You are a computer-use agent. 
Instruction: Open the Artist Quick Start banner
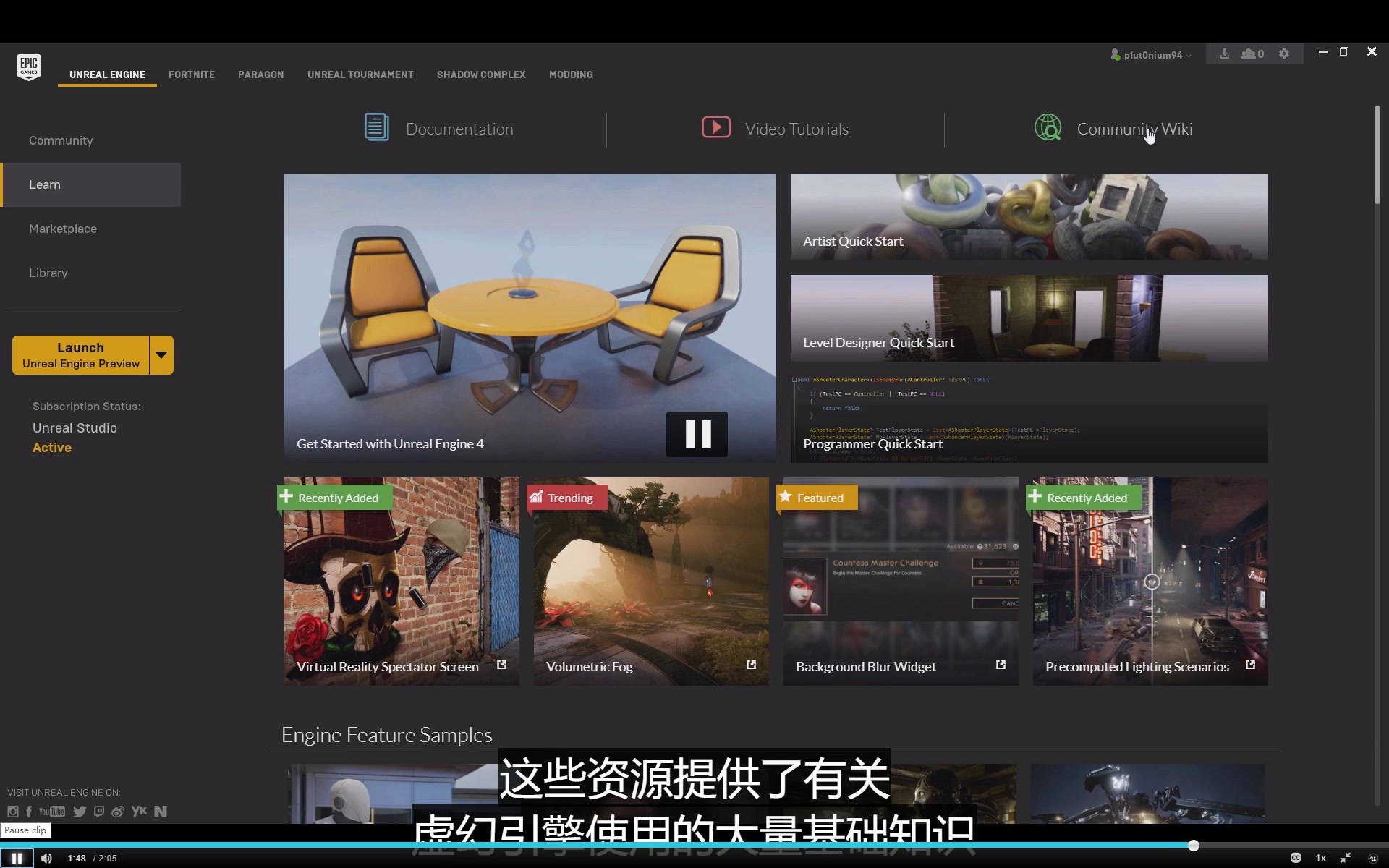click(x=1029, y=217)
